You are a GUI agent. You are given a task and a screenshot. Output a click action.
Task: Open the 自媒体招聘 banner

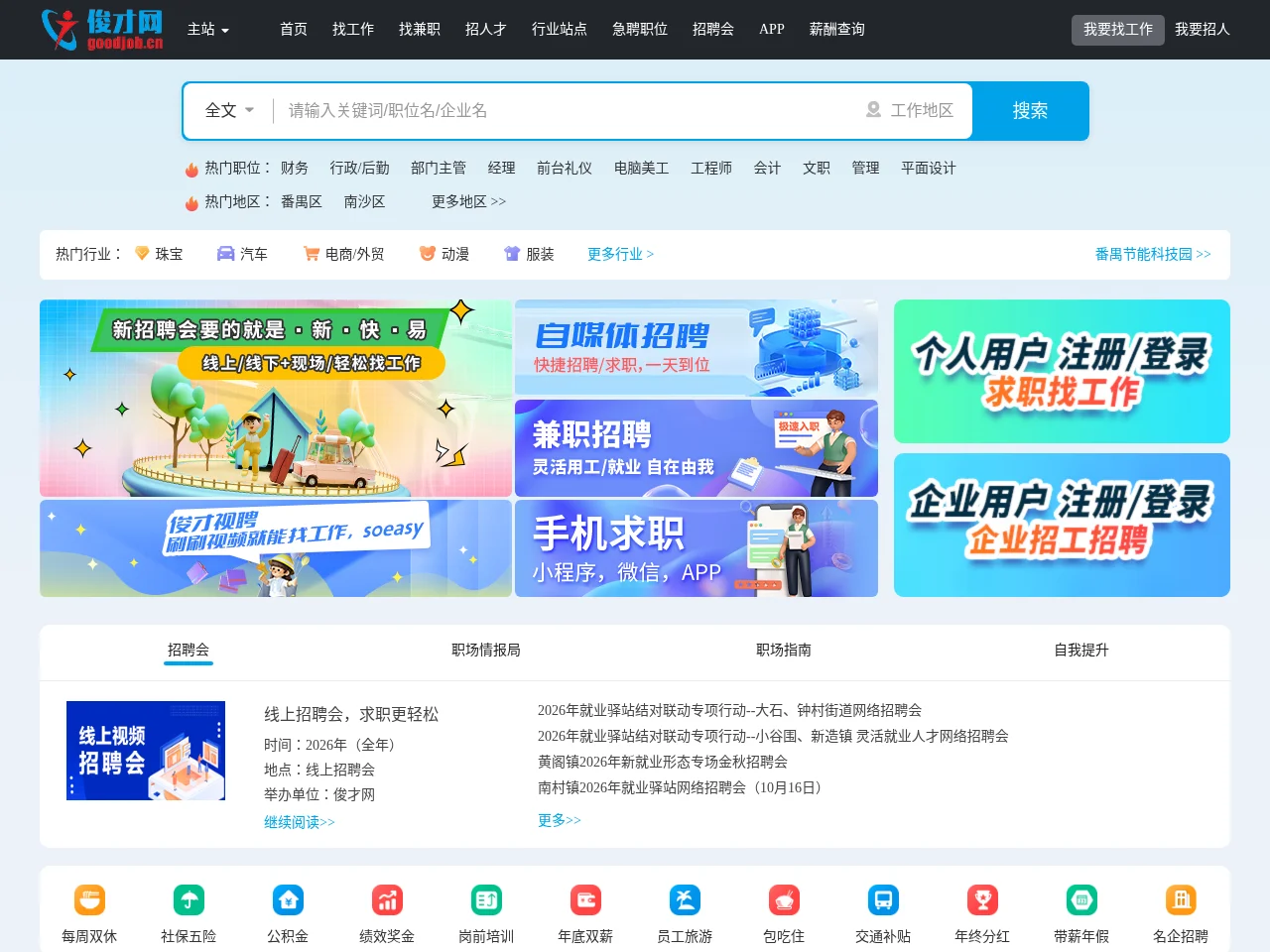coord(697,348)
